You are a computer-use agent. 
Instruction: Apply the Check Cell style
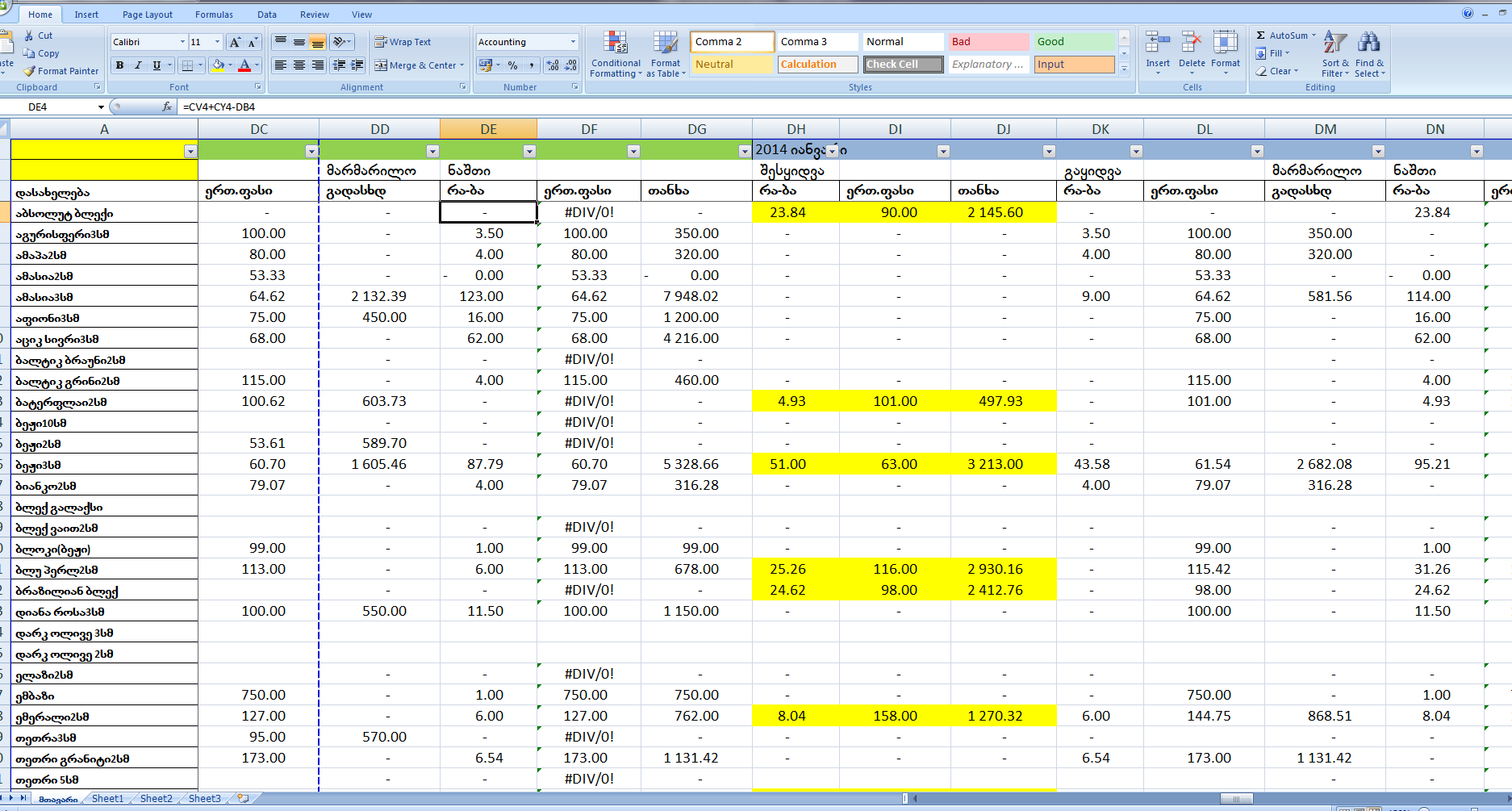coord(903,65)
